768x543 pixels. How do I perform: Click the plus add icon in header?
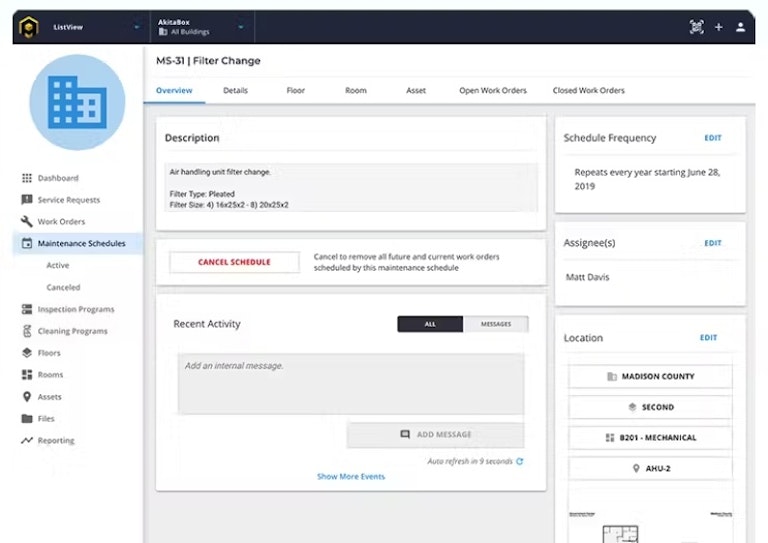719,27
